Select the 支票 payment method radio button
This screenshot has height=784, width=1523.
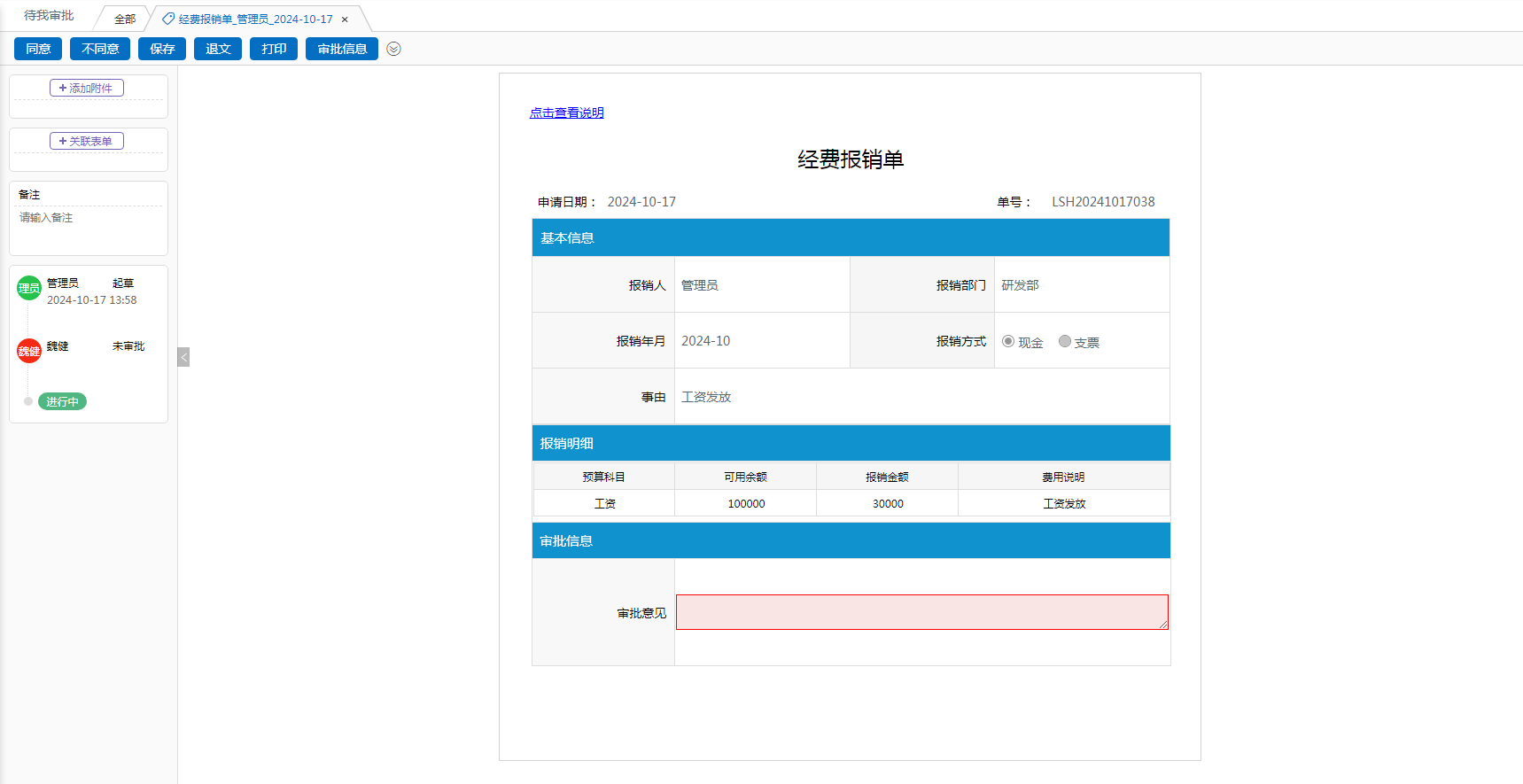[x=1065, y=342]
